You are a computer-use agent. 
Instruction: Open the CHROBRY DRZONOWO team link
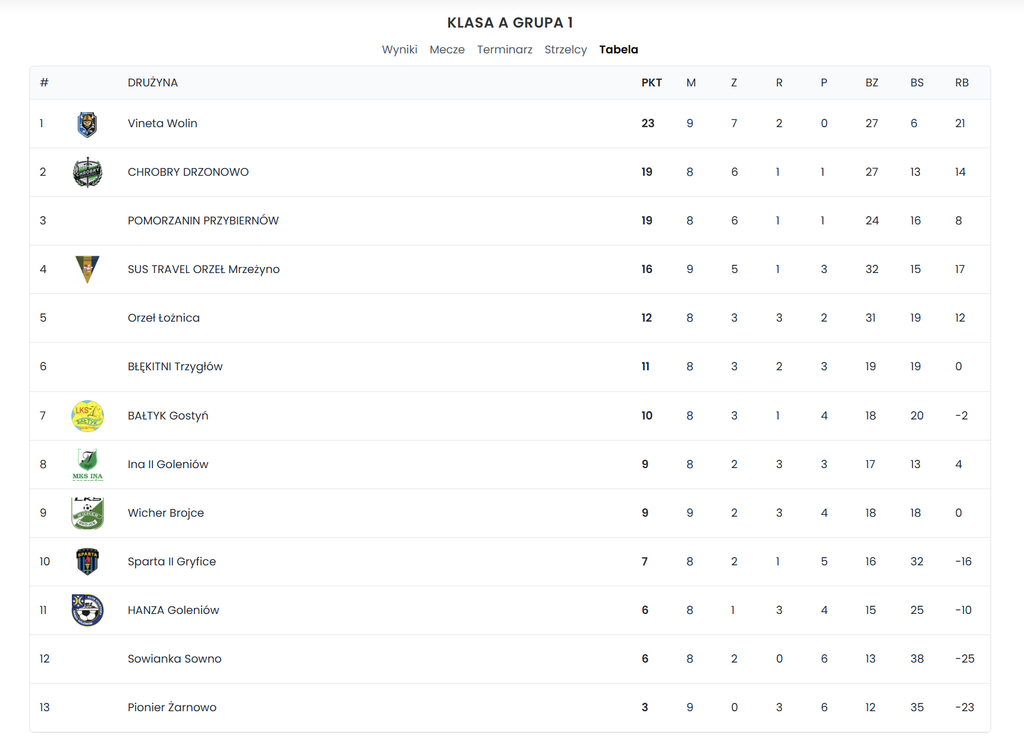pos(188,172)
